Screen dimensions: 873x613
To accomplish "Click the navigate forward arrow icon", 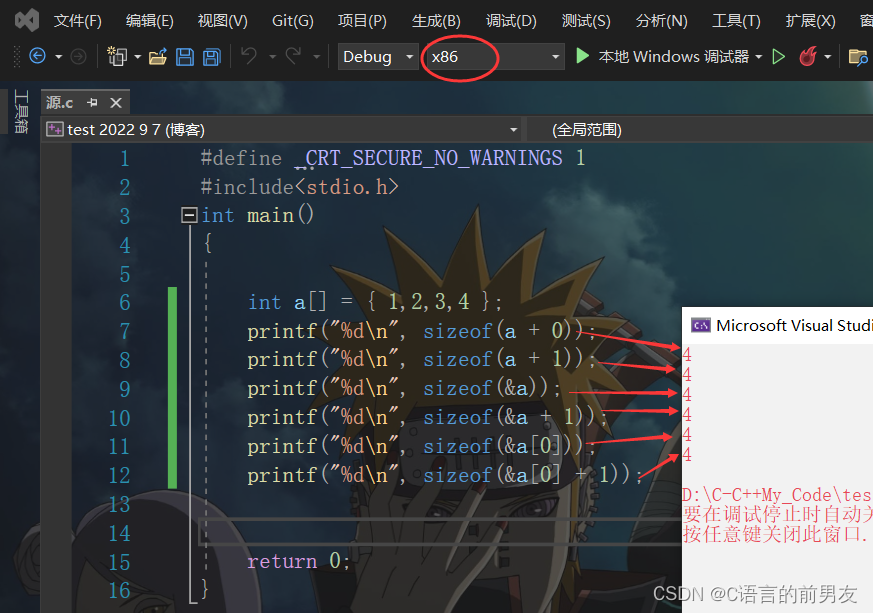I will (79, 56).
